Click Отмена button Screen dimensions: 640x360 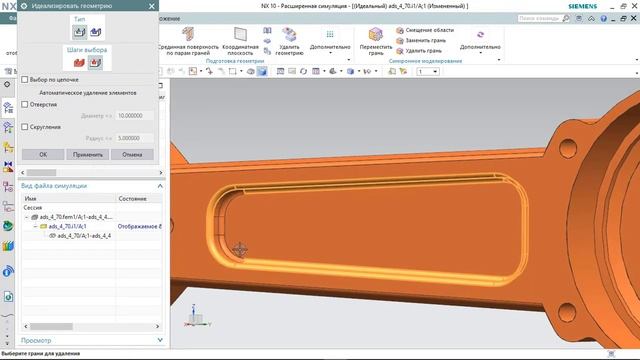[132, 155]
